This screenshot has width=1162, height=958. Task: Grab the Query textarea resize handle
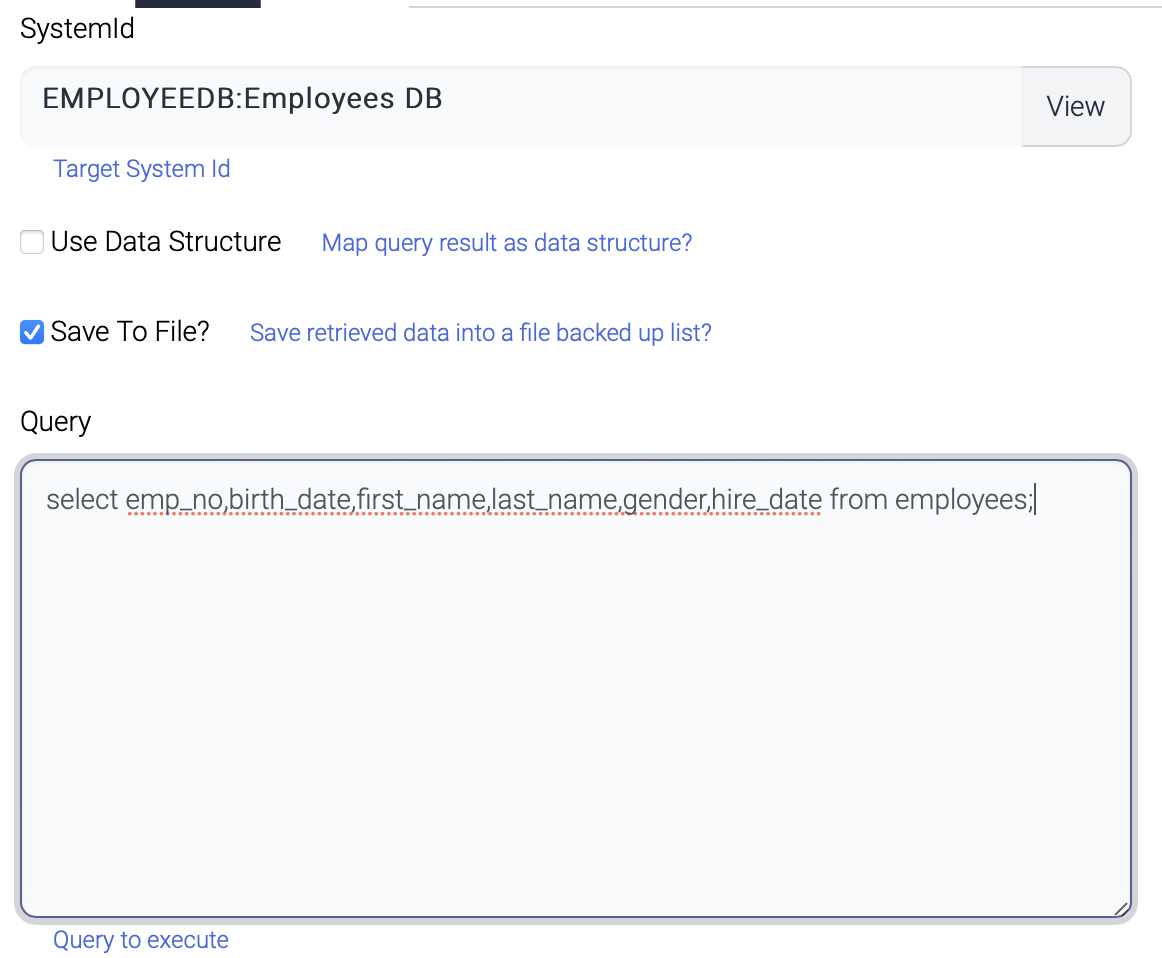(x=1120, y=908)
